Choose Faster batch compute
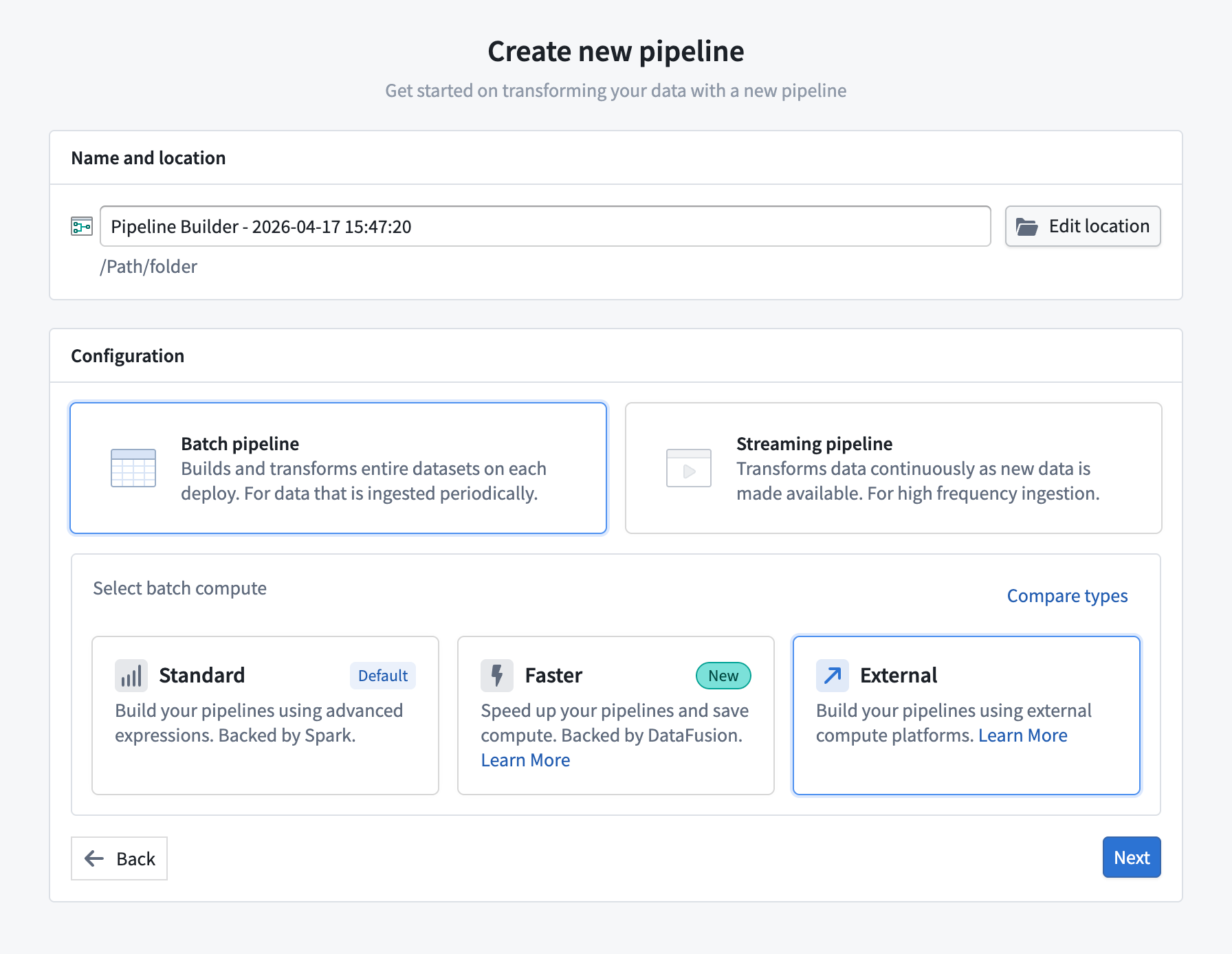1232x954 pixels. 616,715
